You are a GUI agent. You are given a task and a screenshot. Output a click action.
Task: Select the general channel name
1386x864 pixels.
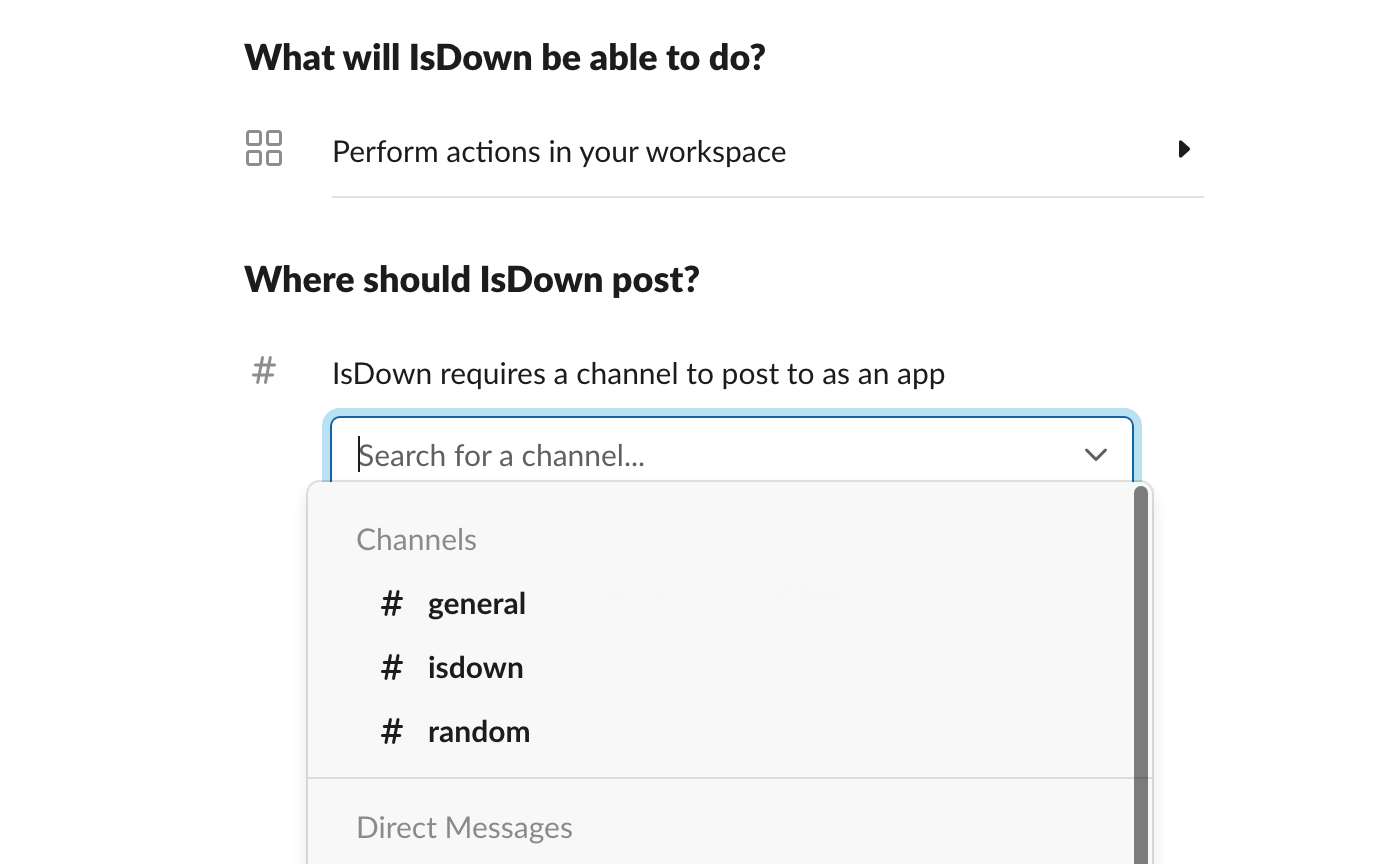coord(476,604)
